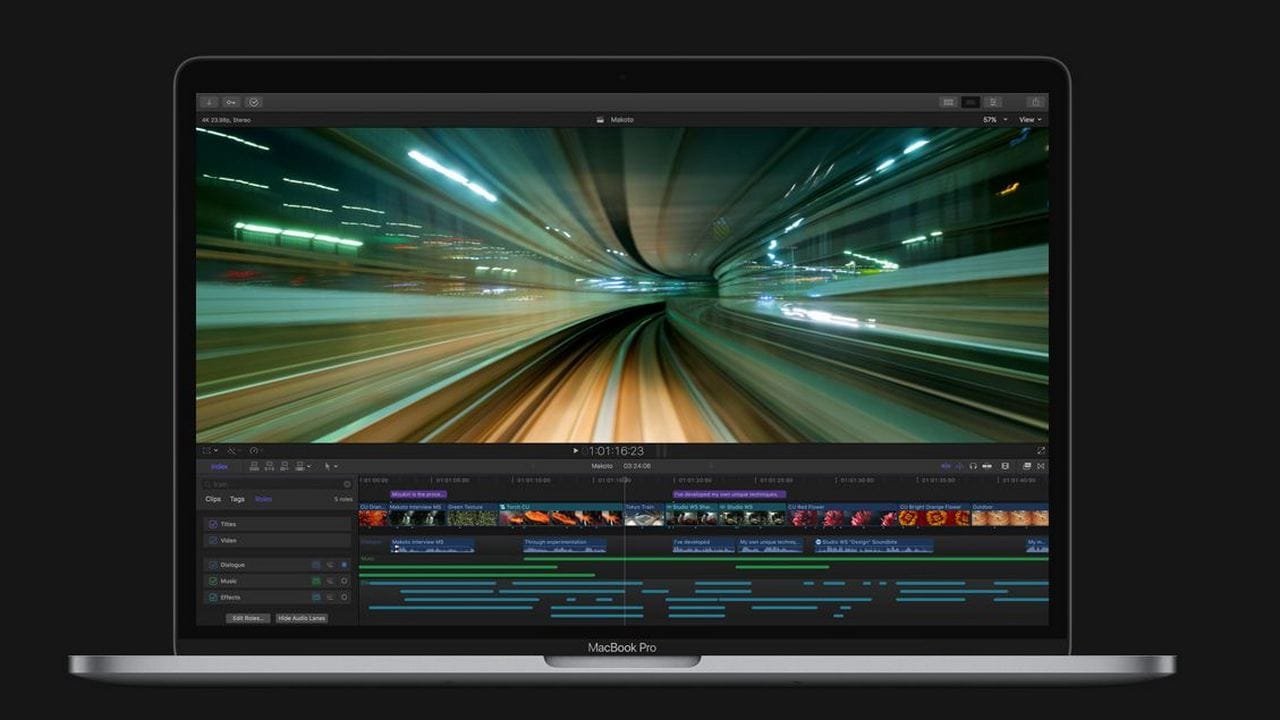1280x720 pixels.
Task: Toggle Effects subrole lanes icon
Action: pyautogui.click(x=331, y=597)
